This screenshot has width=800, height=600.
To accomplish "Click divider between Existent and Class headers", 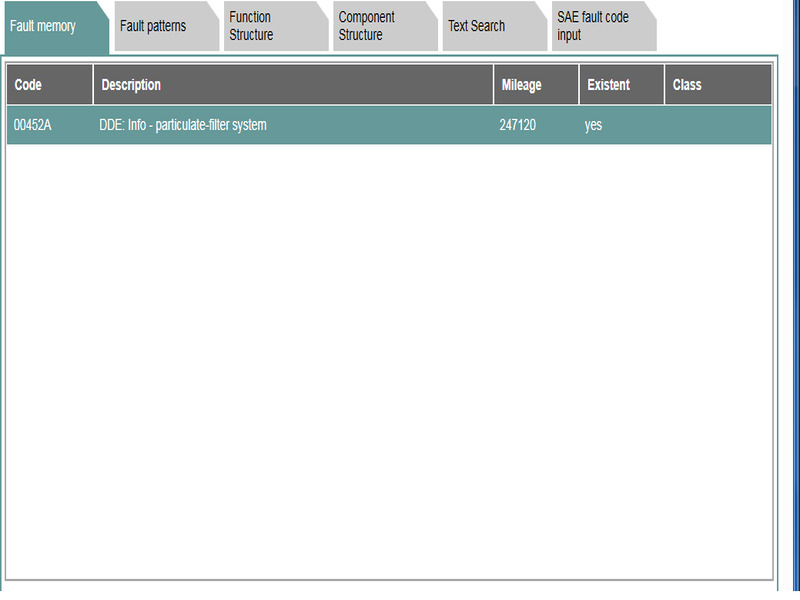I will tap(664, 85).
